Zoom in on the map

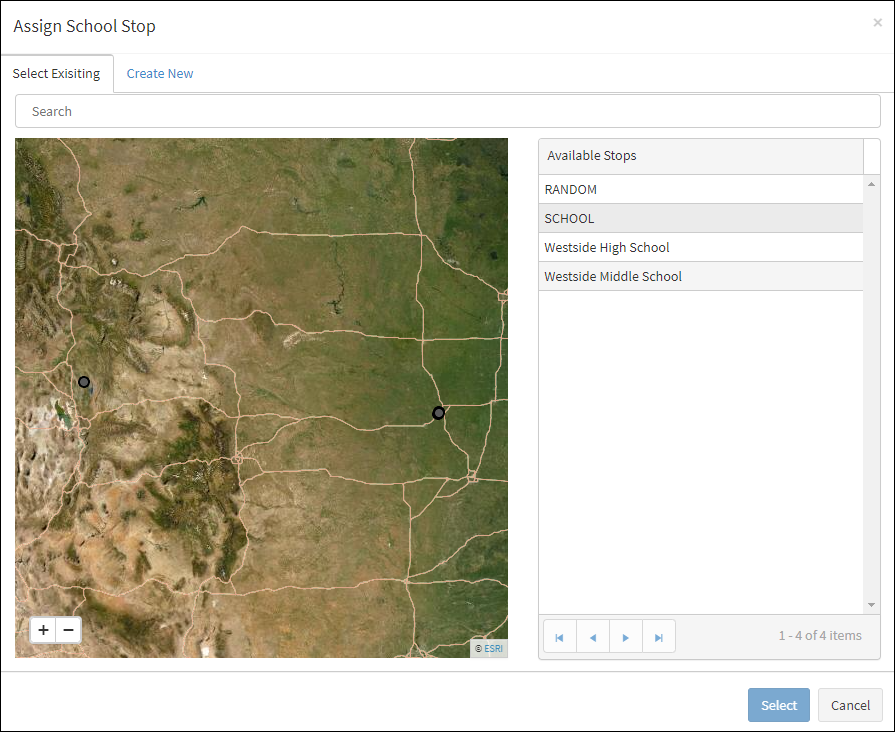[44, 630]
